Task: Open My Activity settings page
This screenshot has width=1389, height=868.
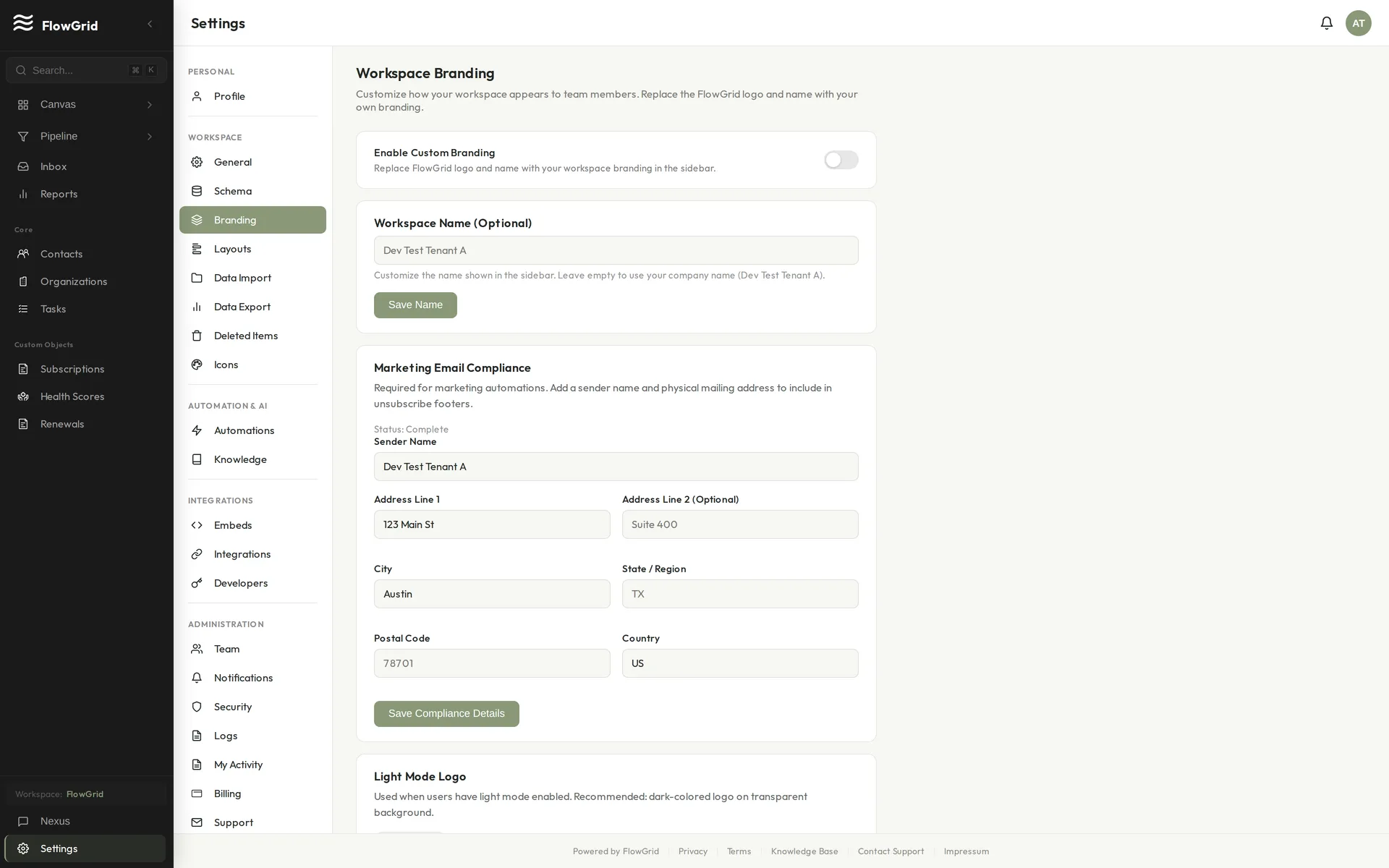Action: pos(252,765)
